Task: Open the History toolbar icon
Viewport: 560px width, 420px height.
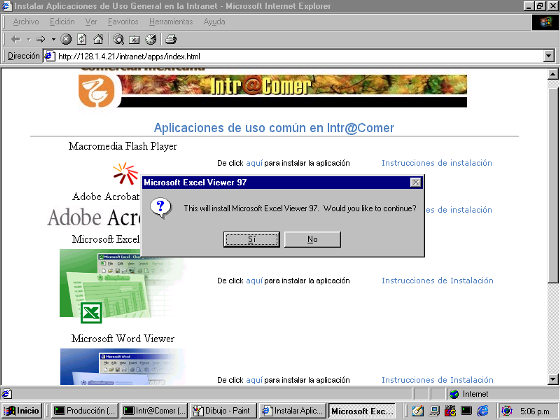Action: click(151, 39)
